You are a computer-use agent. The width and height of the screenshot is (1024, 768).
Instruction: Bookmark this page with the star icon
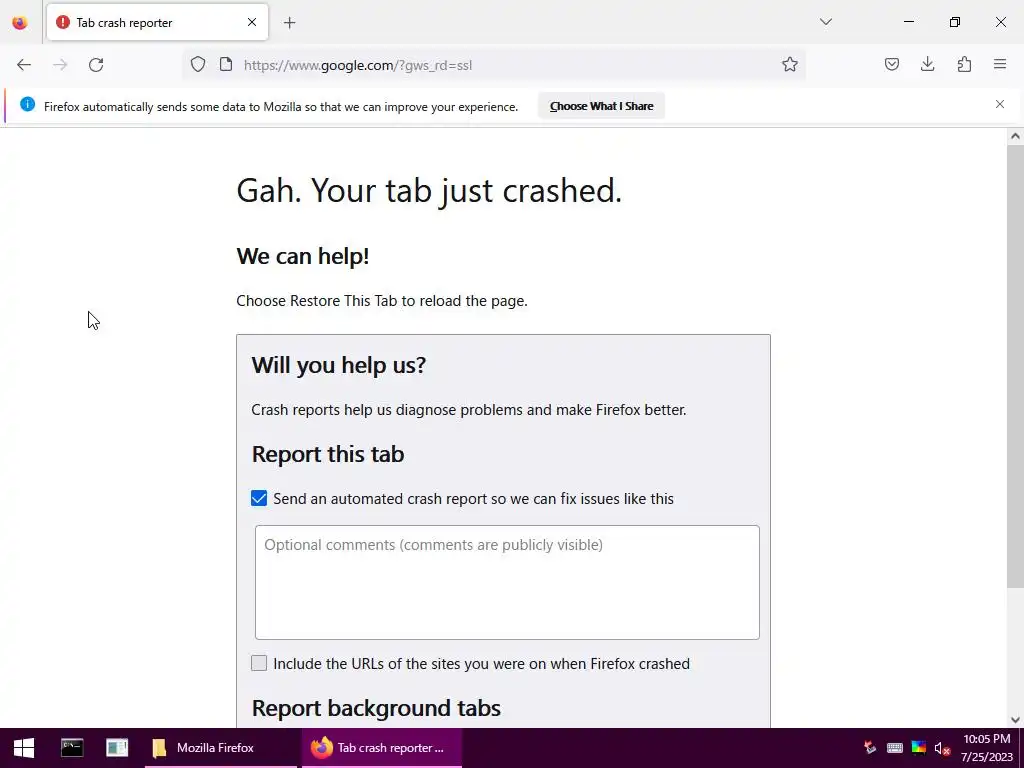click(x=790, y=65)
